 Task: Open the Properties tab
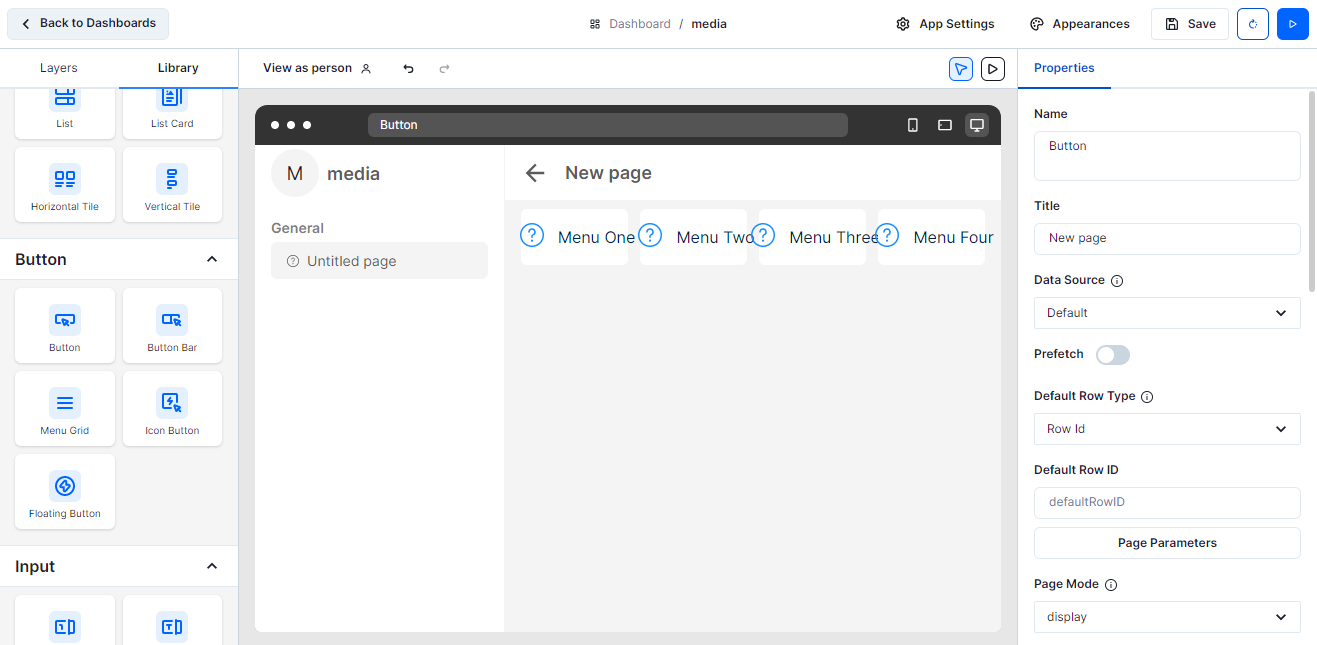point(1064,68)
